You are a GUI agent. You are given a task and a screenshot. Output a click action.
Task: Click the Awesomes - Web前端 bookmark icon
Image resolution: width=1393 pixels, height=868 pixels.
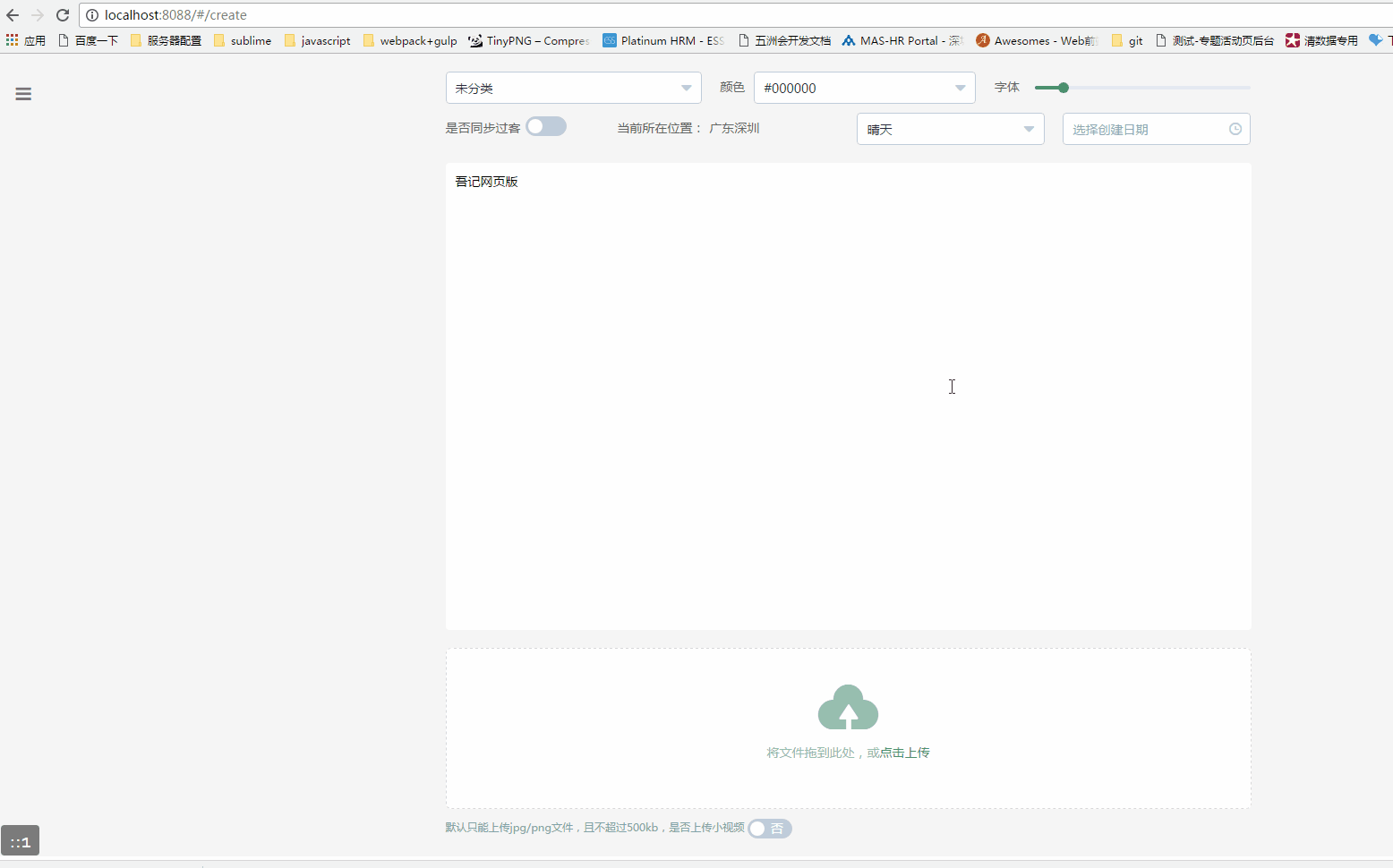pyautogui.click(x=983, y=40)
